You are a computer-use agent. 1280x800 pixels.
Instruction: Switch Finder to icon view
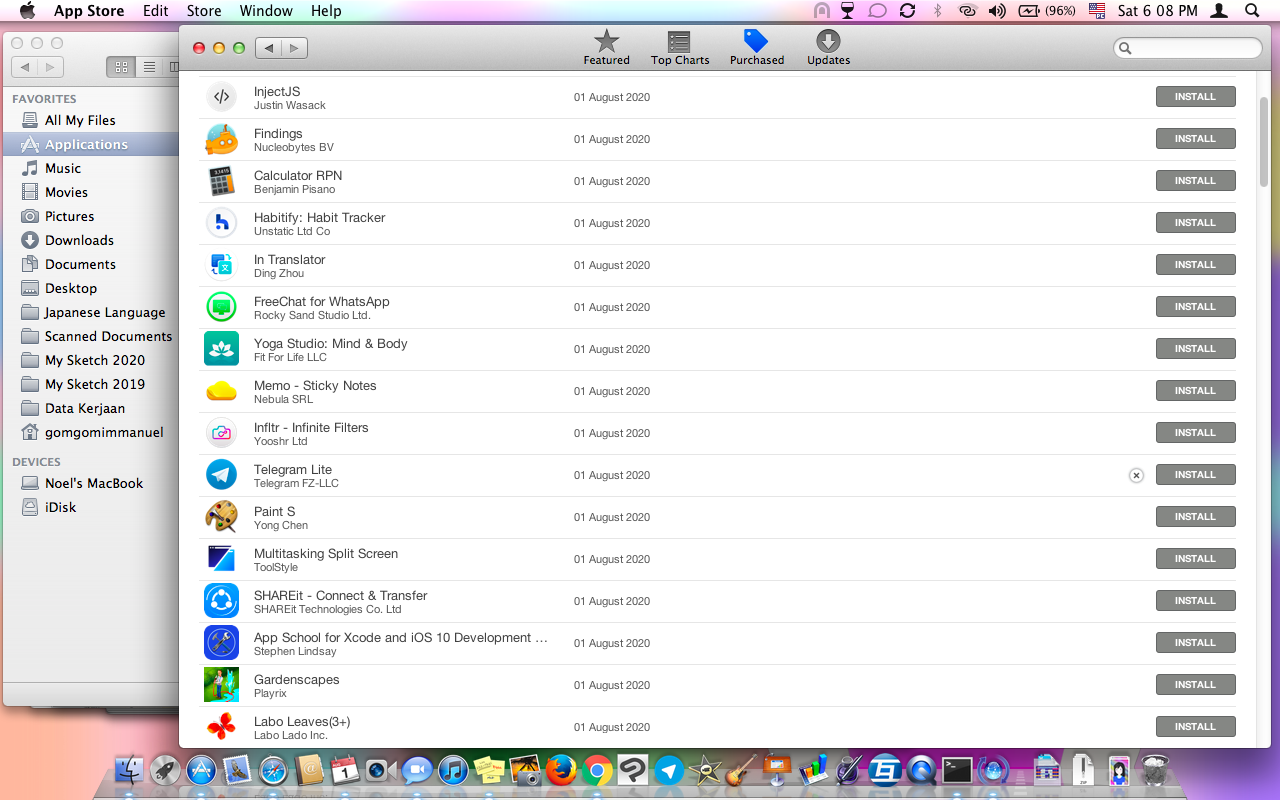pyautogui.click(x=121, y=67)
